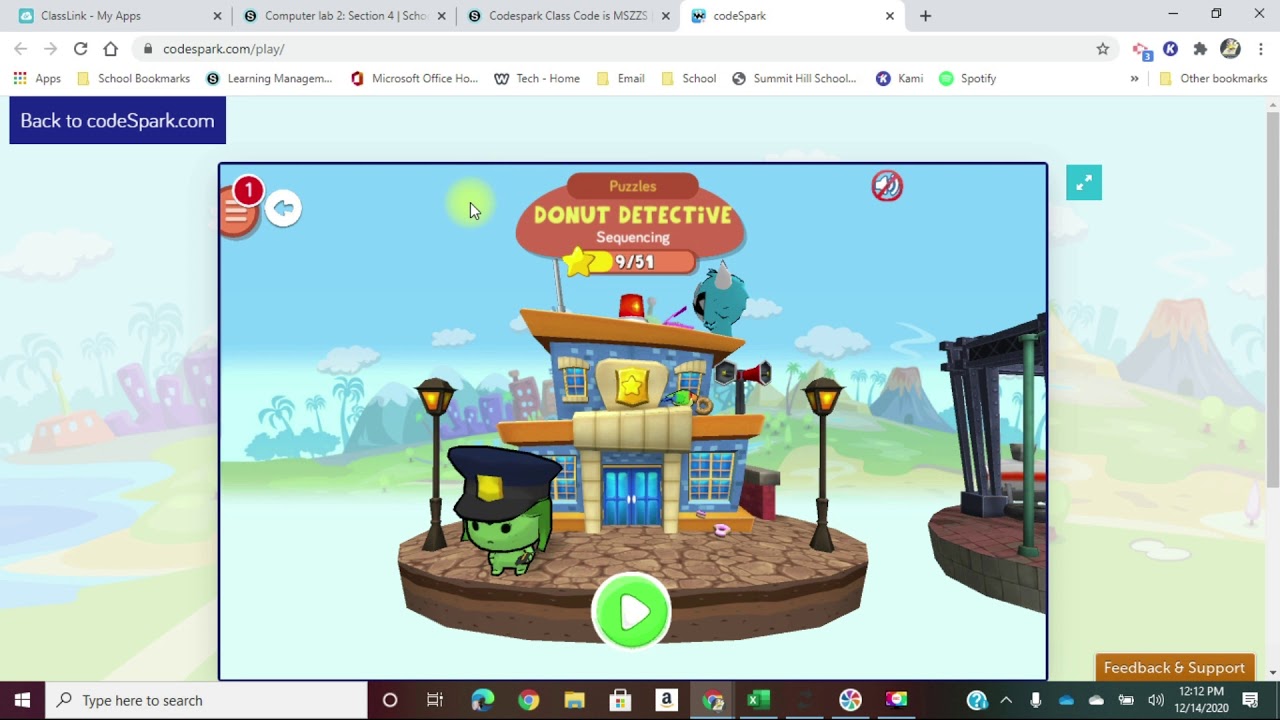Open the Windows Start menu
1280x720 pixels.
(x=22, y=700)
